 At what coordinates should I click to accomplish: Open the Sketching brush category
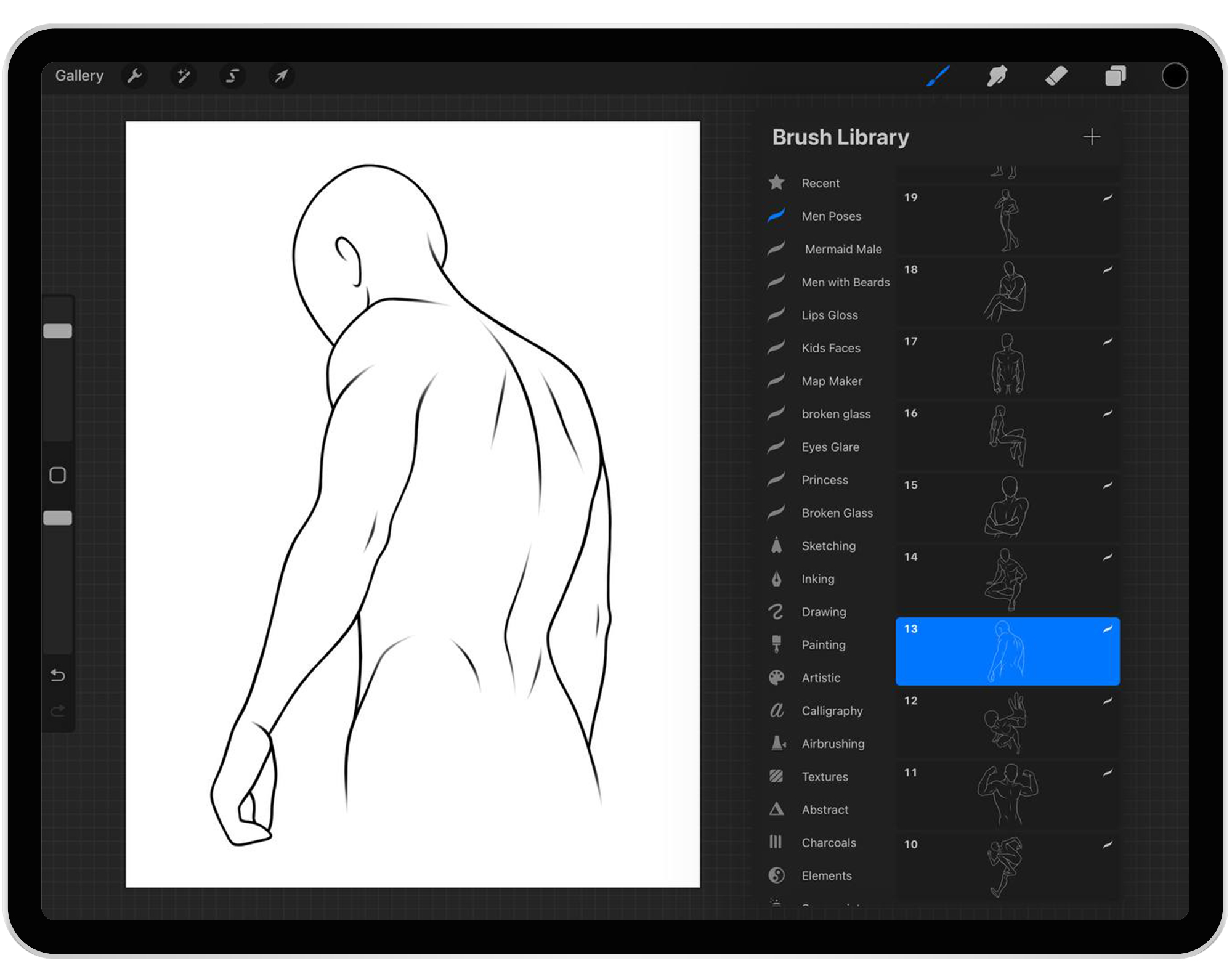[828, 546]
